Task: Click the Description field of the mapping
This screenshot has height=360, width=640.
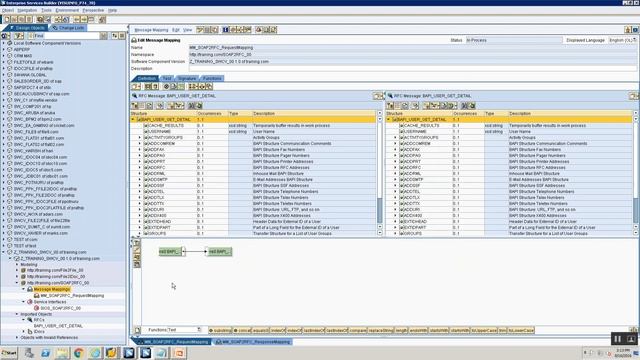Action: 412,69
